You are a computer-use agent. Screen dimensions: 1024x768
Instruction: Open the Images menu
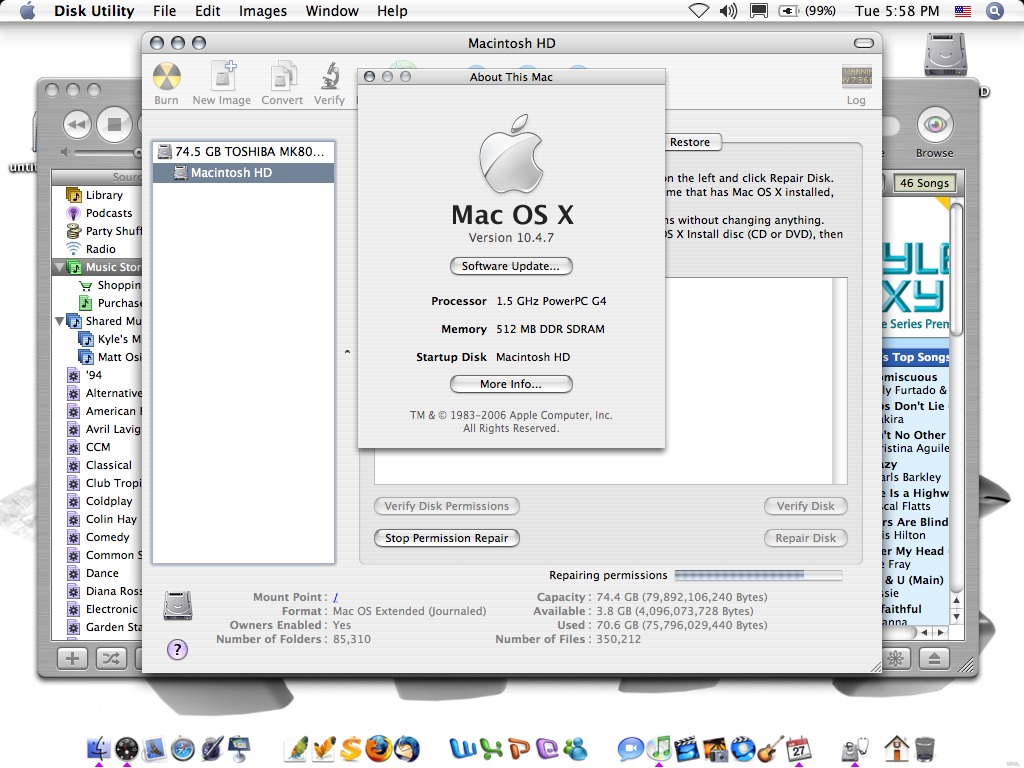263,11
